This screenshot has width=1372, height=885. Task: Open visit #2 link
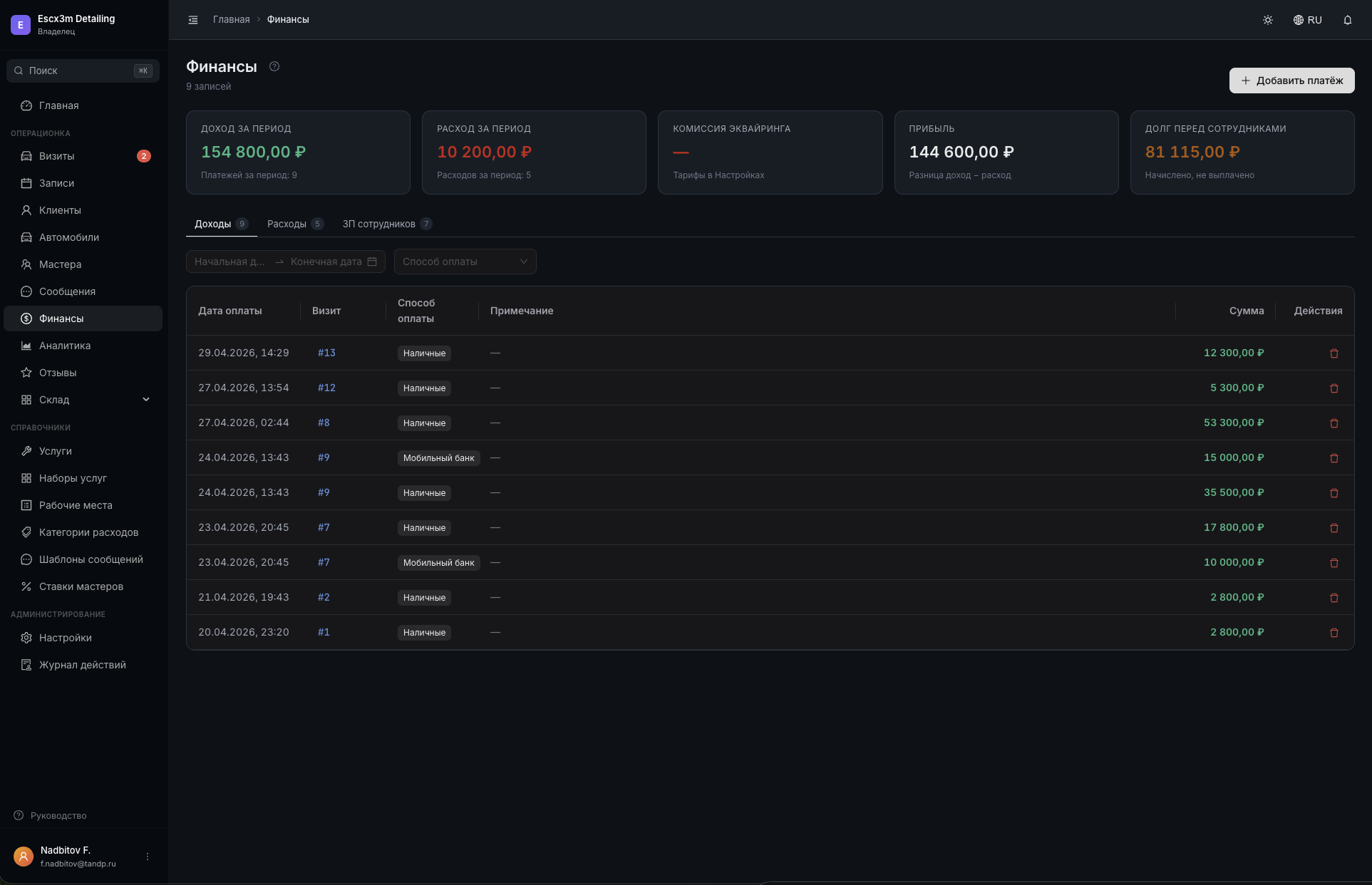click(x=324, y=597)
